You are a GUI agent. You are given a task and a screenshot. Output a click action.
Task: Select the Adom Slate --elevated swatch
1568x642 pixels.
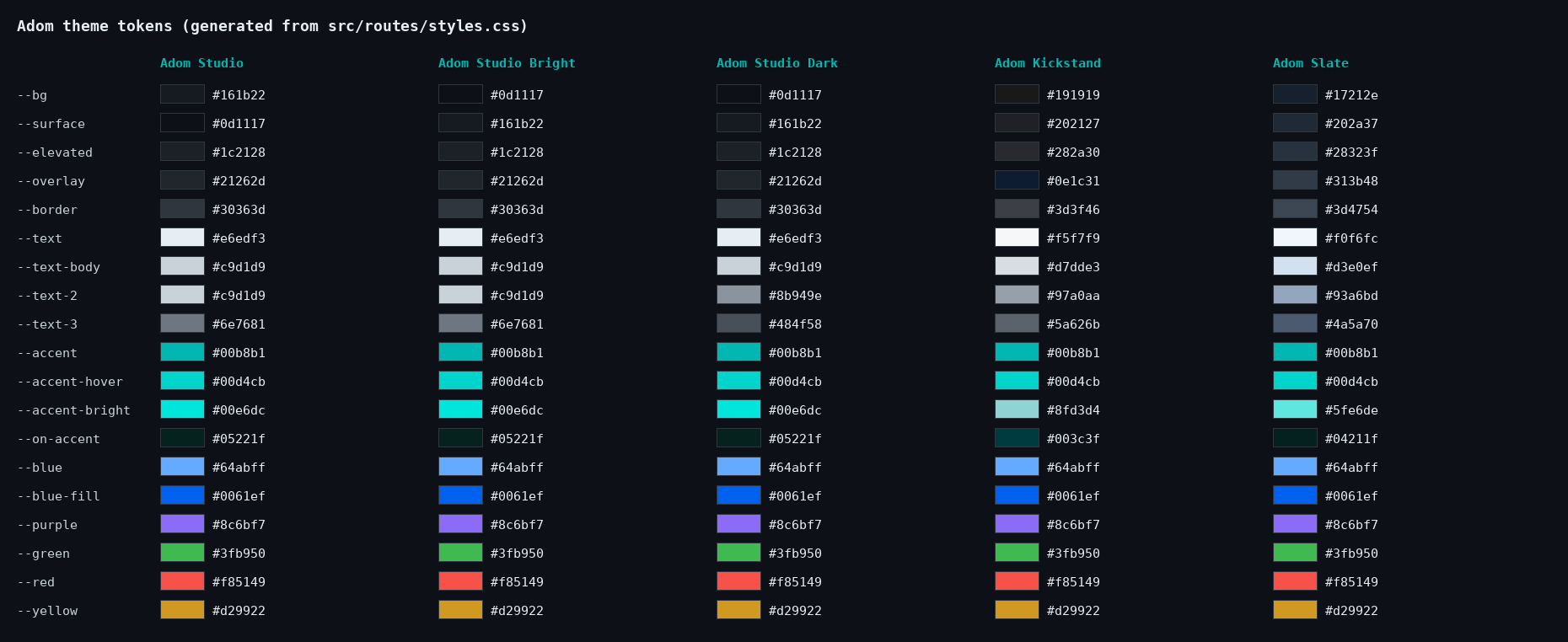1295,152
